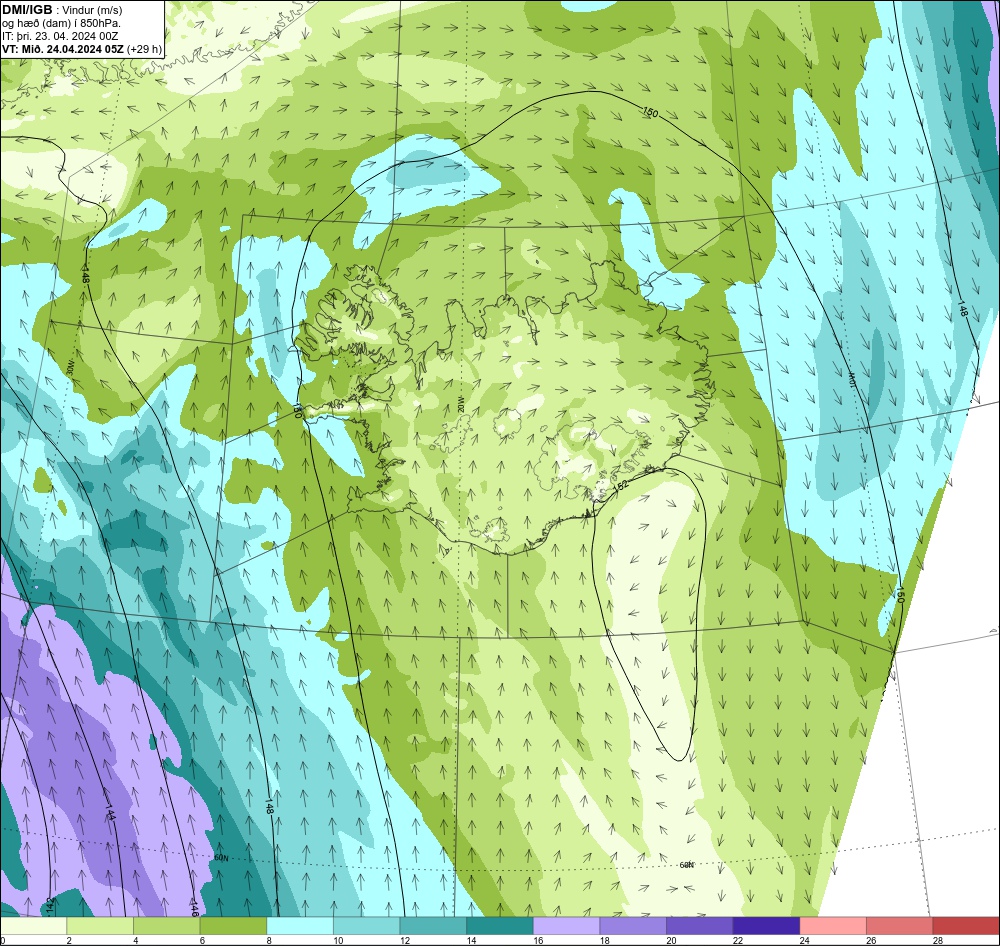Click the '150' contour label west of Iceland

point(297,409)
